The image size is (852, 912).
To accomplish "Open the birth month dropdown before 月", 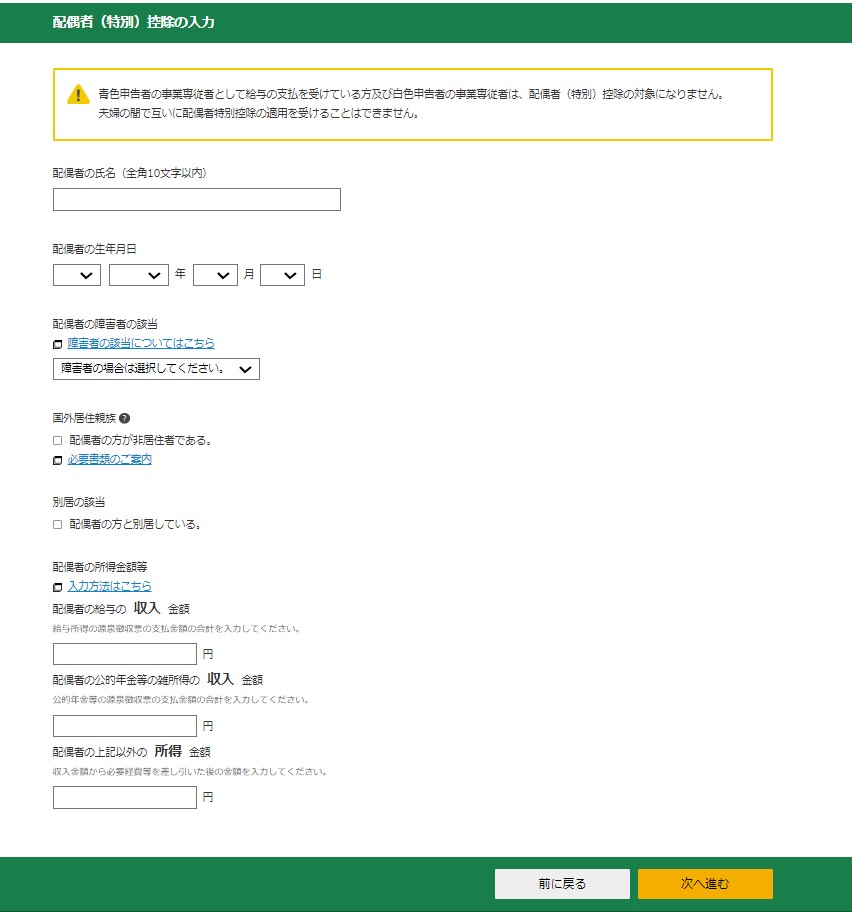I will (215, 275).
